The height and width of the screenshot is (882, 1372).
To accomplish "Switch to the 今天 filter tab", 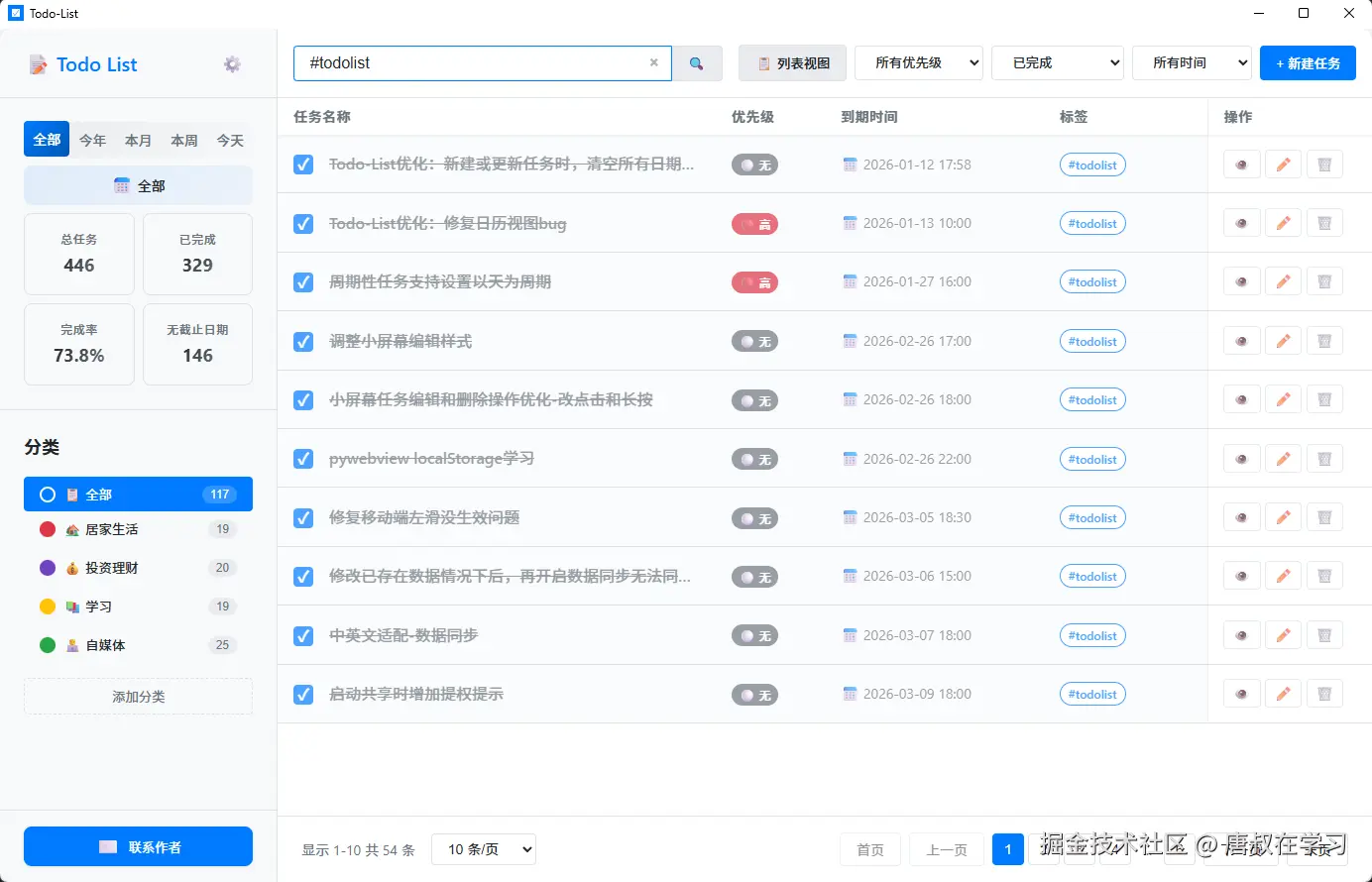I will [x=229, y=140].
